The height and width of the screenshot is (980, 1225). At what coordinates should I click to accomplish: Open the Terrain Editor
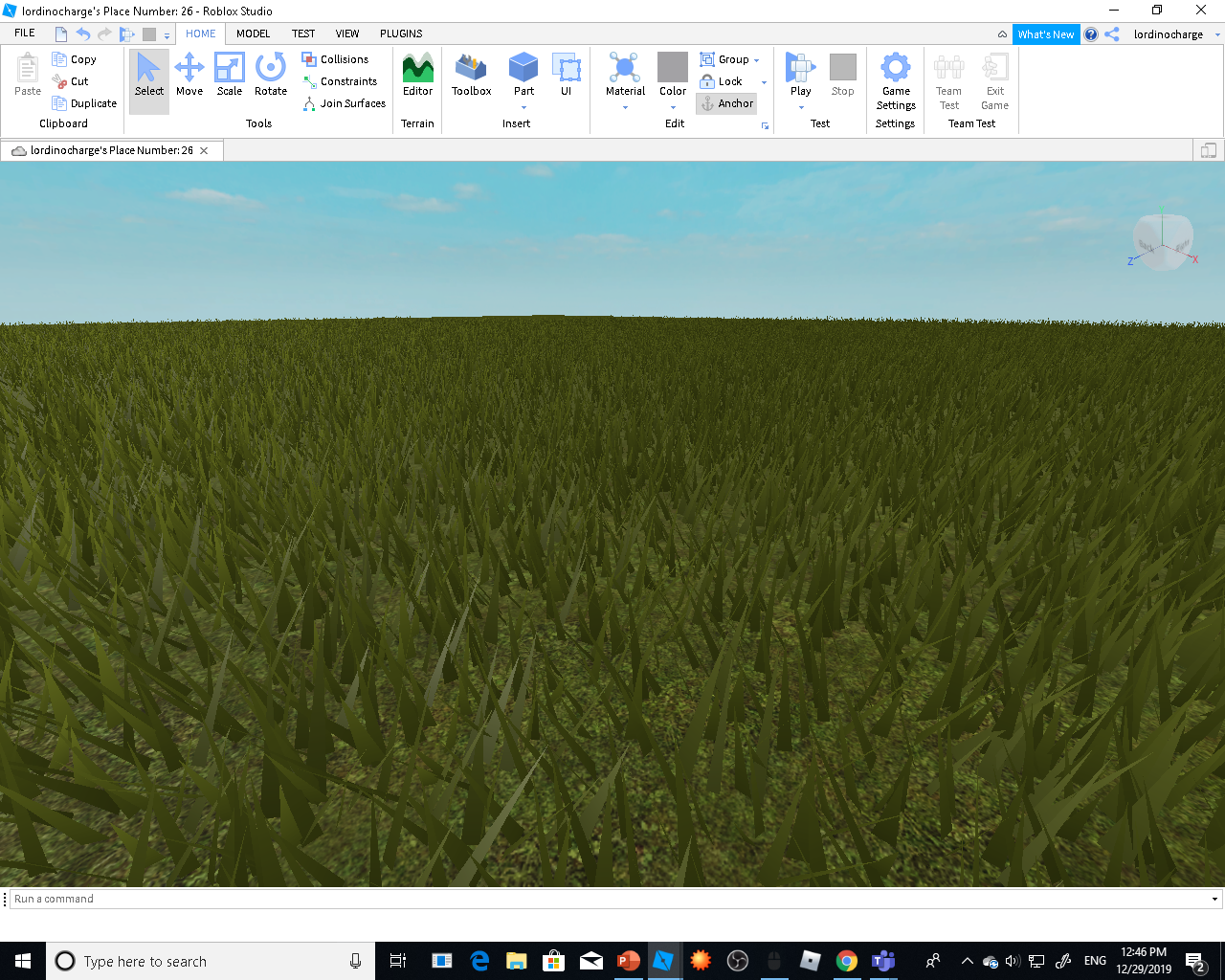tap(417, 76)
